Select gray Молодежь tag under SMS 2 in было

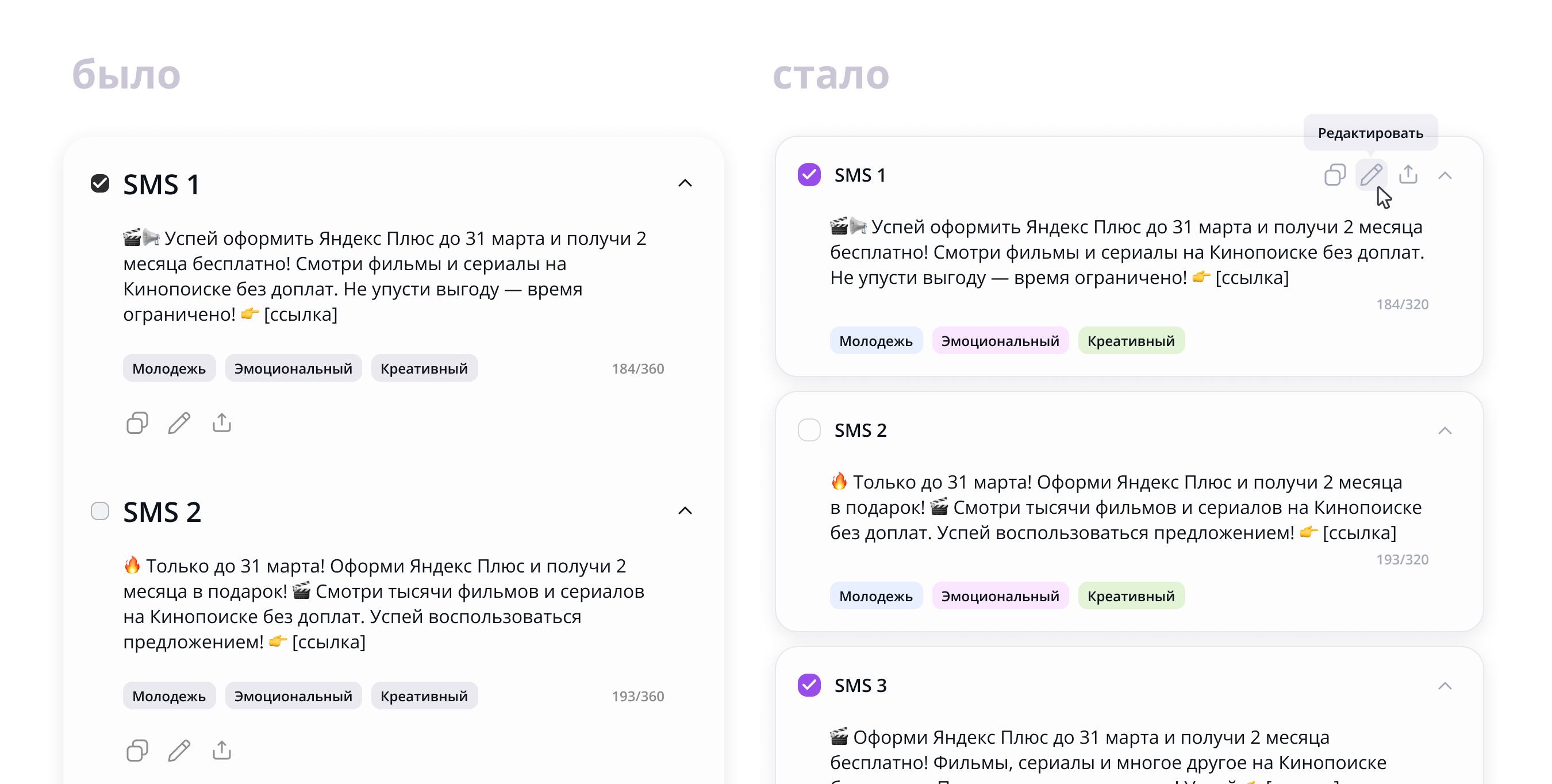point(170,696)
